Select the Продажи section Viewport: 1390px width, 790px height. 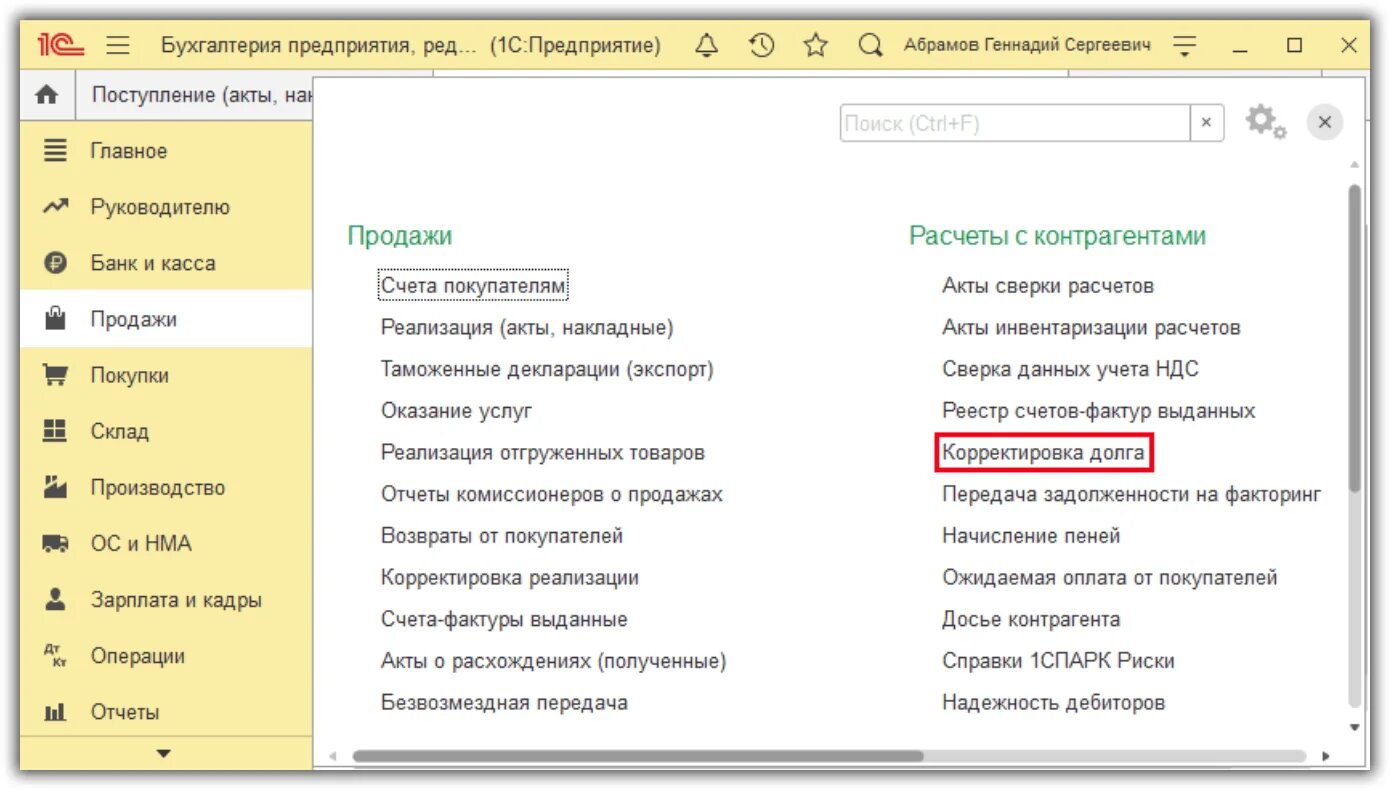tap(166, 319)
